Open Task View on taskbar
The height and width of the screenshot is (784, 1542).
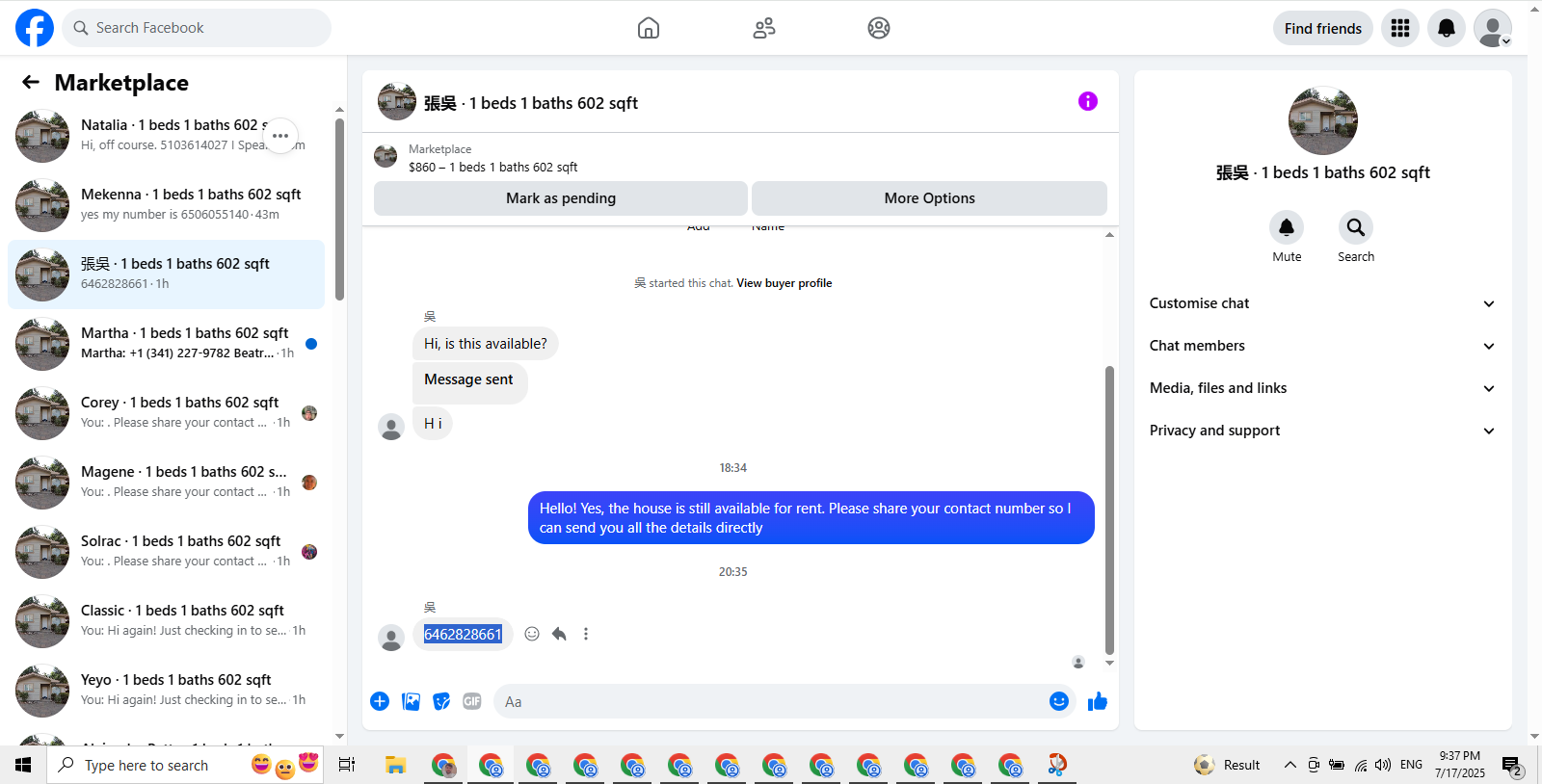coord(347,765)
